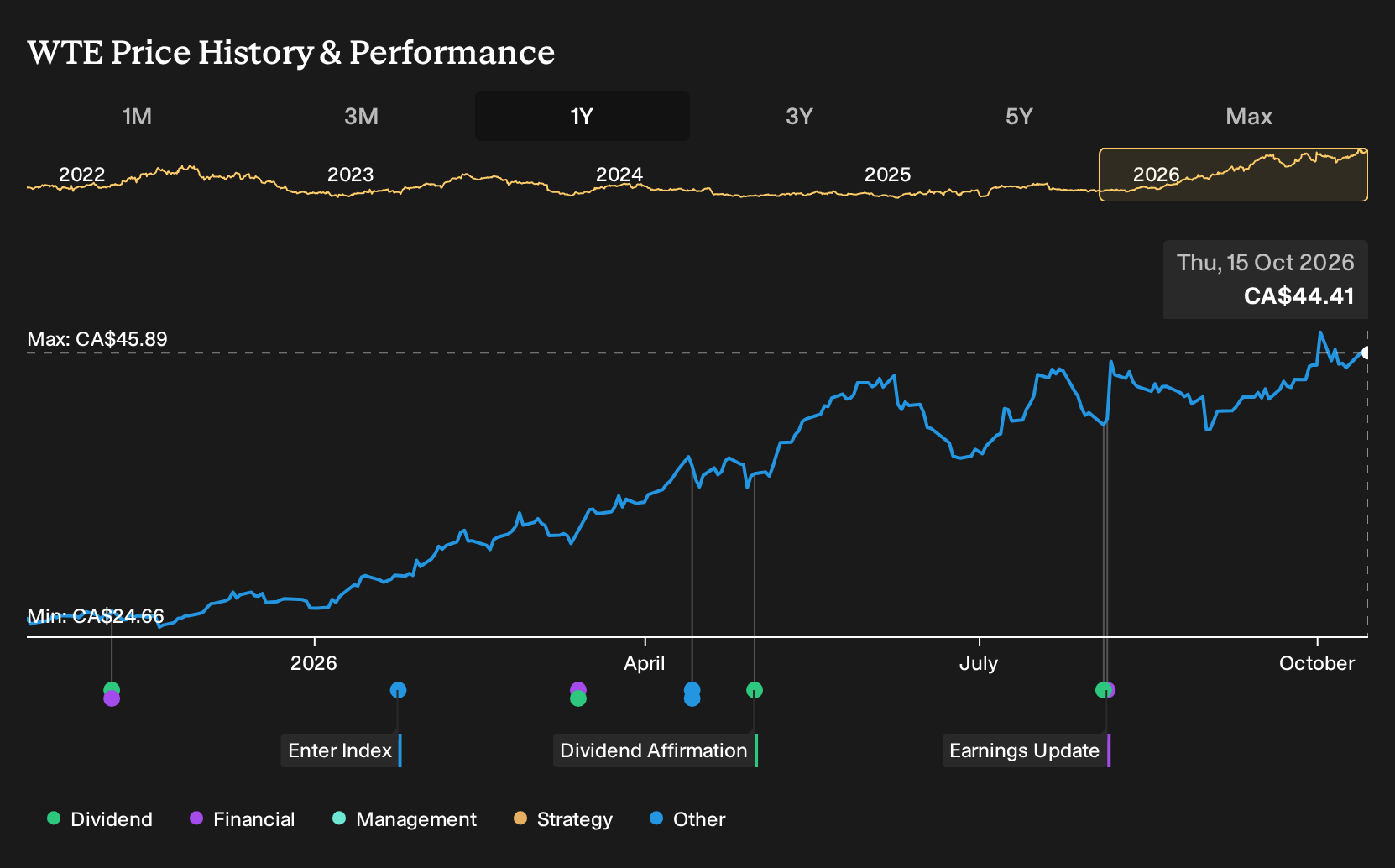This screenshot has width=1395, height=868.
Task: Toggle Other events in the legend
Action: click(x=687, y=818)
